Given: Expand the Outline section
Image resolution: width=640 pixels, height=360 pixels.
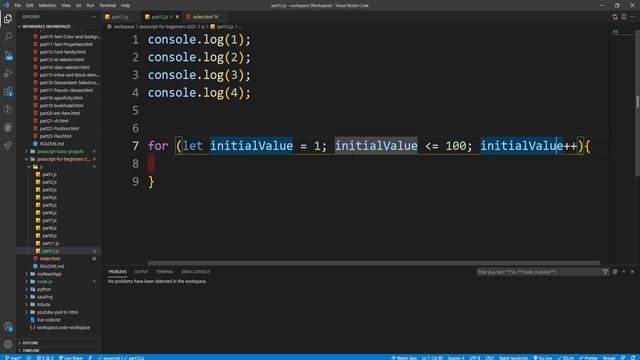Looking at the screenshot, I should click(58, 343).
